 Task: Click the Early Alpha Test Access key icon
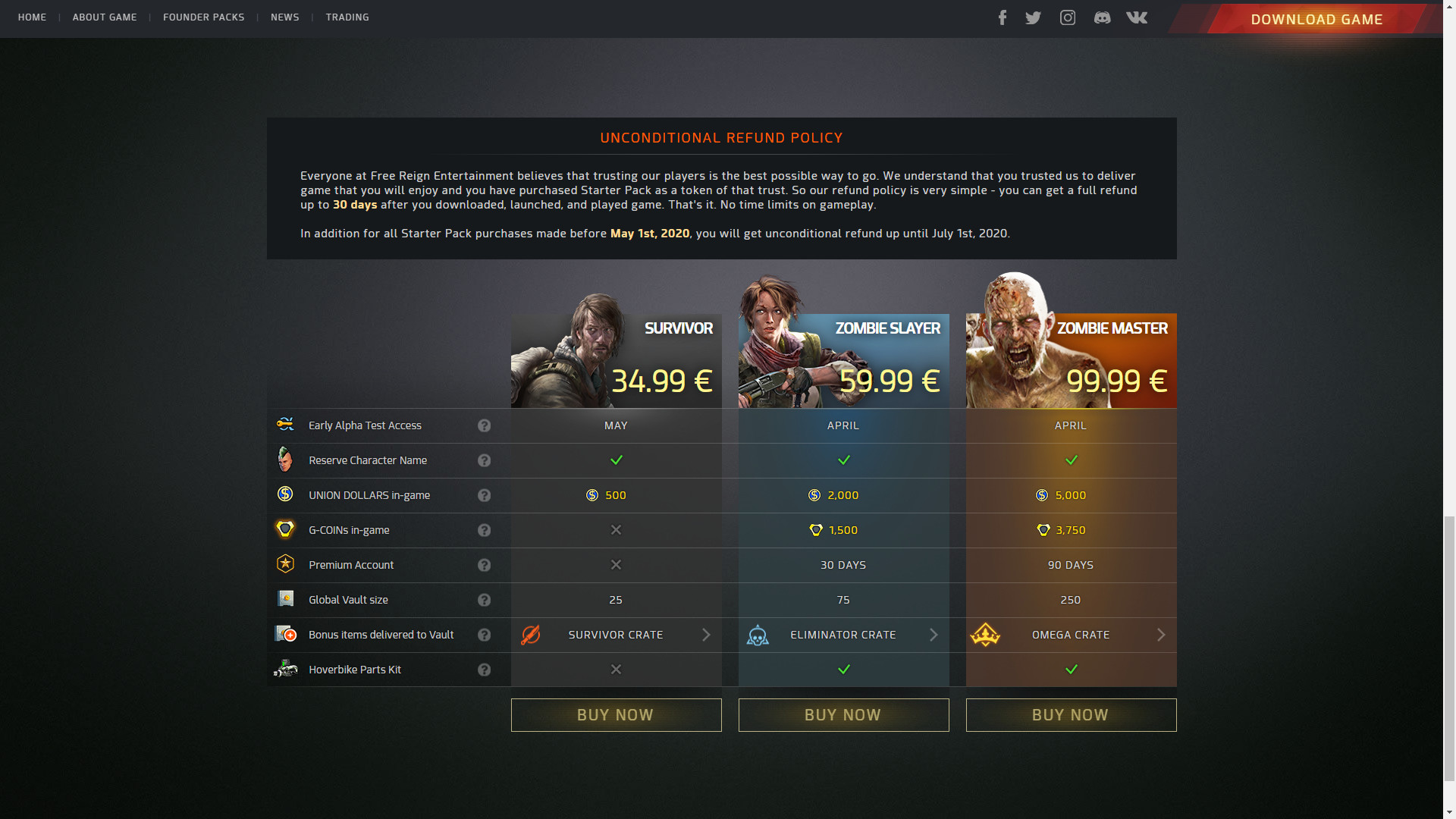(285, 424)
